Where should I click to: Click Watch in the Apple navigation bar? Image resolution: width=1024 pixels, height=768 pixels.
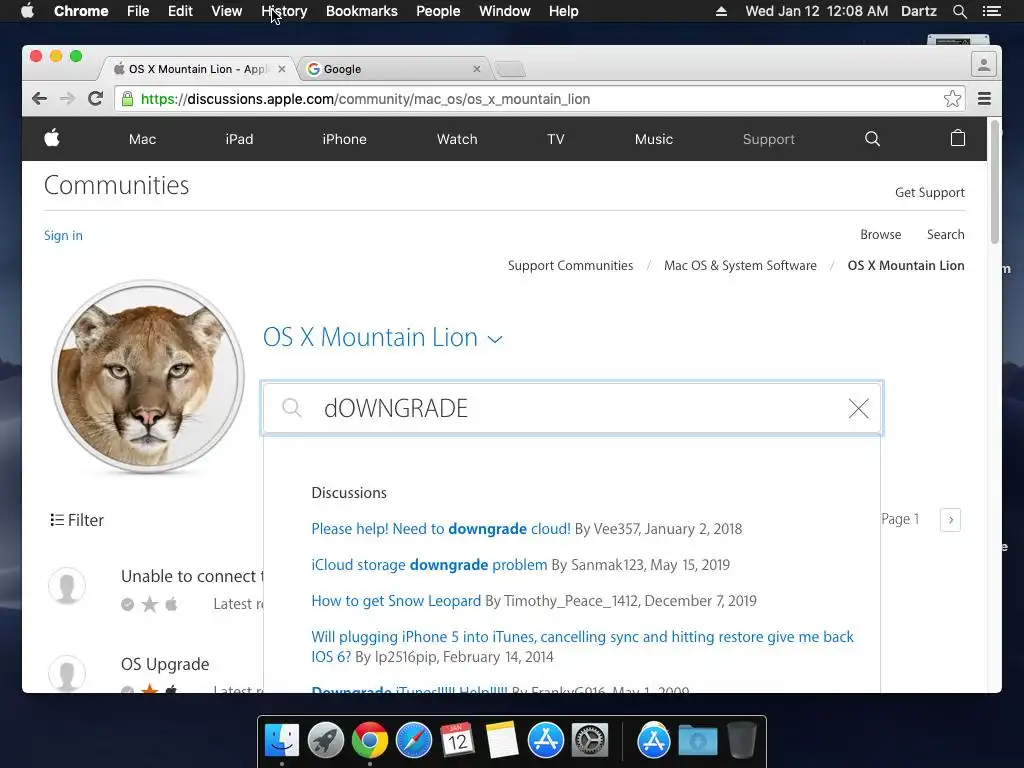coord(457,139)
